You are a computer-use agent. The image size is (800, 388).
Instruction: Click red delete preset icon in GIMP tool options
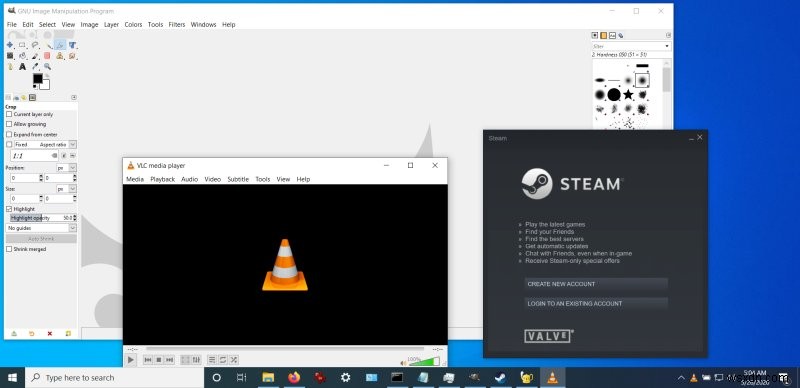point(49,333)
